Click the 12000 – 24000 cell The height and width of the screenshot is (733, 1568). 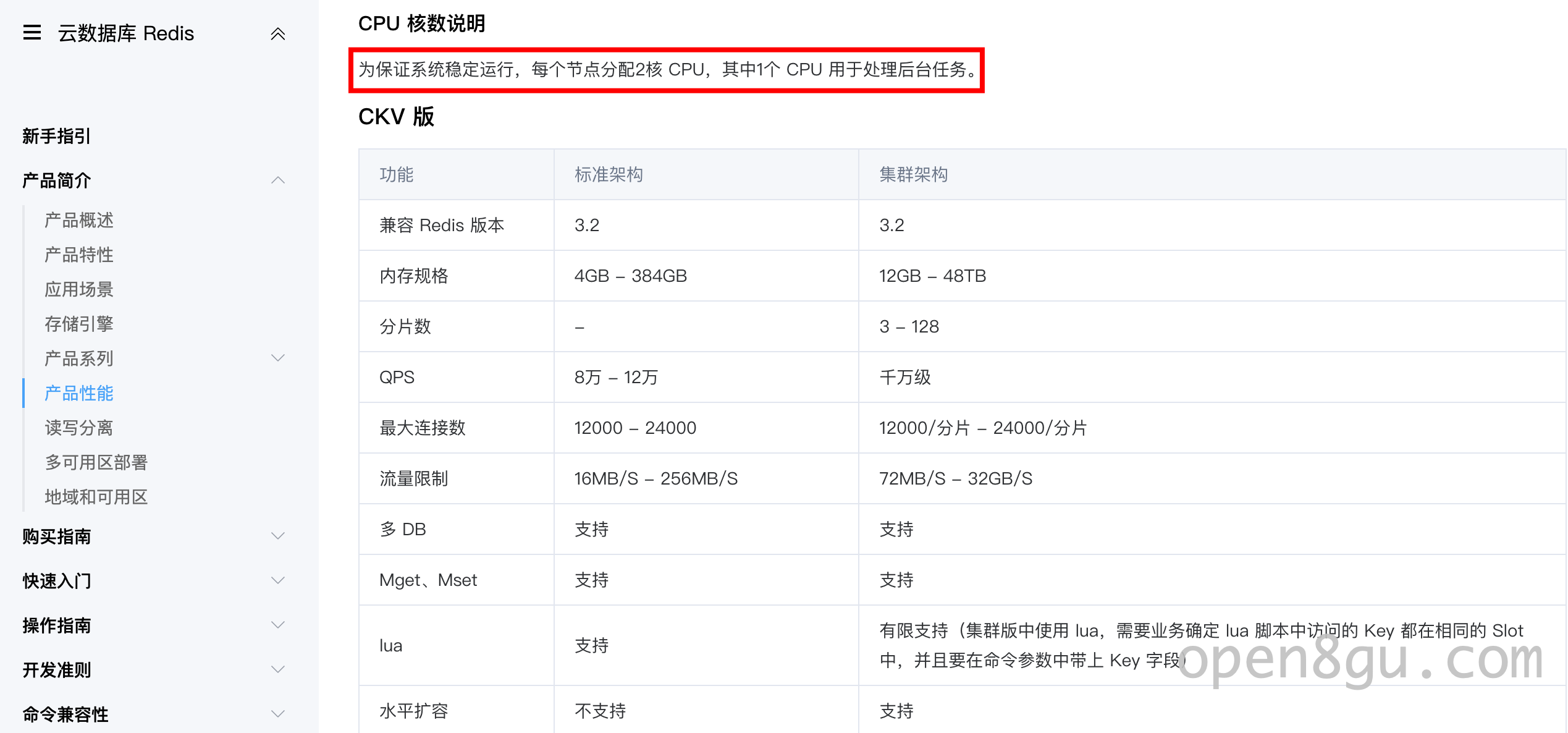point(635,428)
